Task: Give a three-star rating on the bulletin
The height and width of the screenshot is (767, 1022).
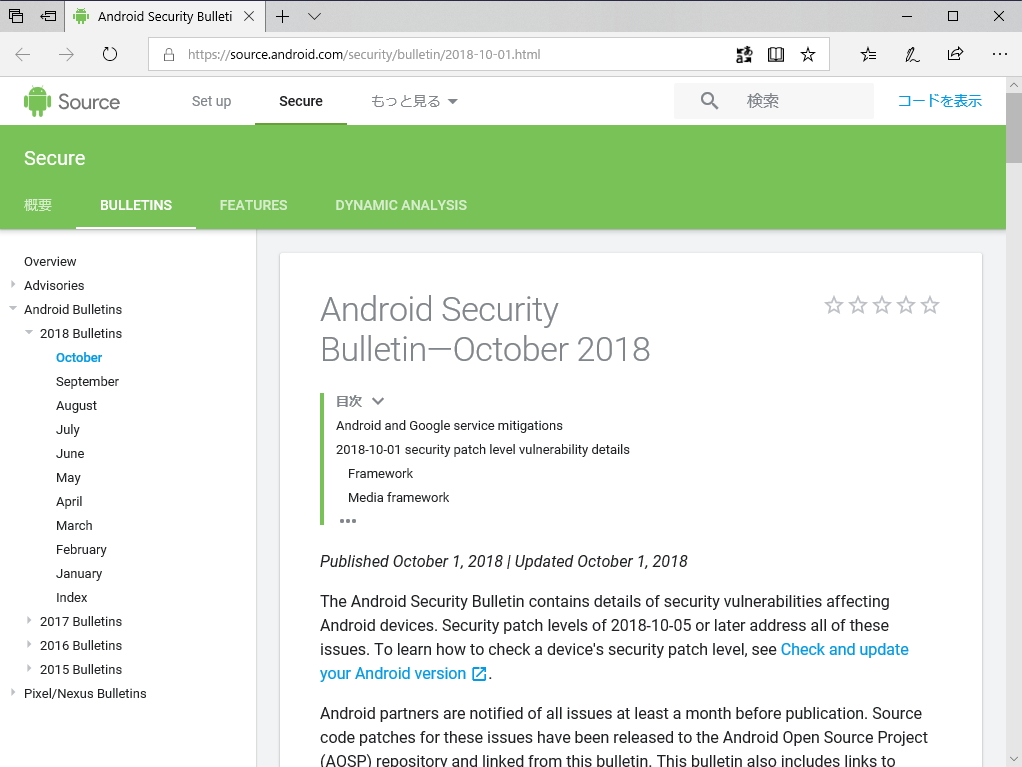Action: tap(882, 305)
